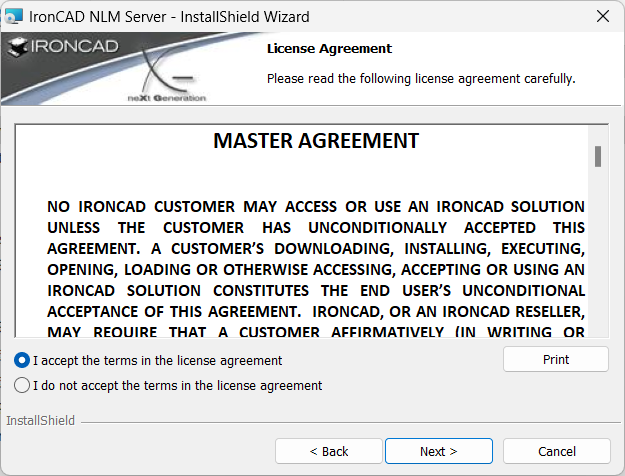The image size is (625, 476).
Task: Click the license text scrollbar thumb
Action: point(598,156)
